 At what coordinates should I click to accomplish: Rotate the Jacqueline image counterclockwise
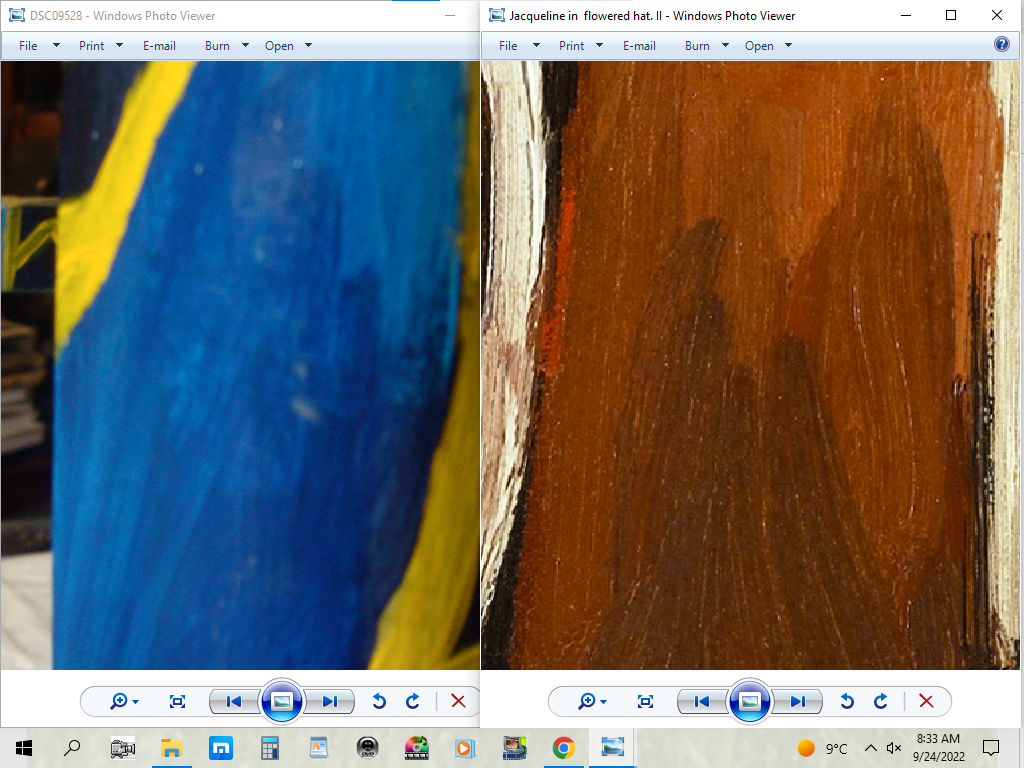point(847,701)
